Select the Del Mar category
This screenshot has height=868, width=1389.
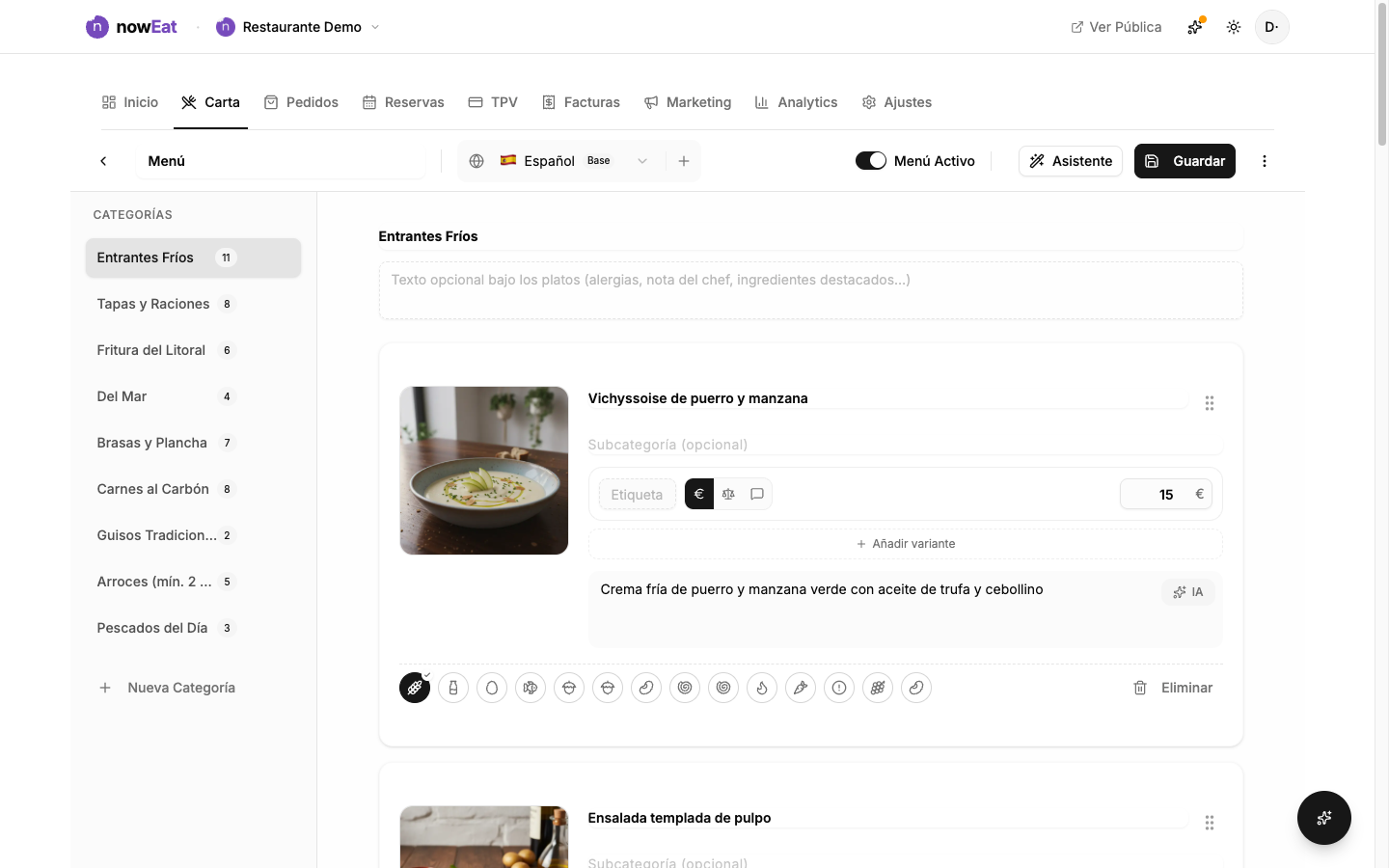click(x=193, y=396)
